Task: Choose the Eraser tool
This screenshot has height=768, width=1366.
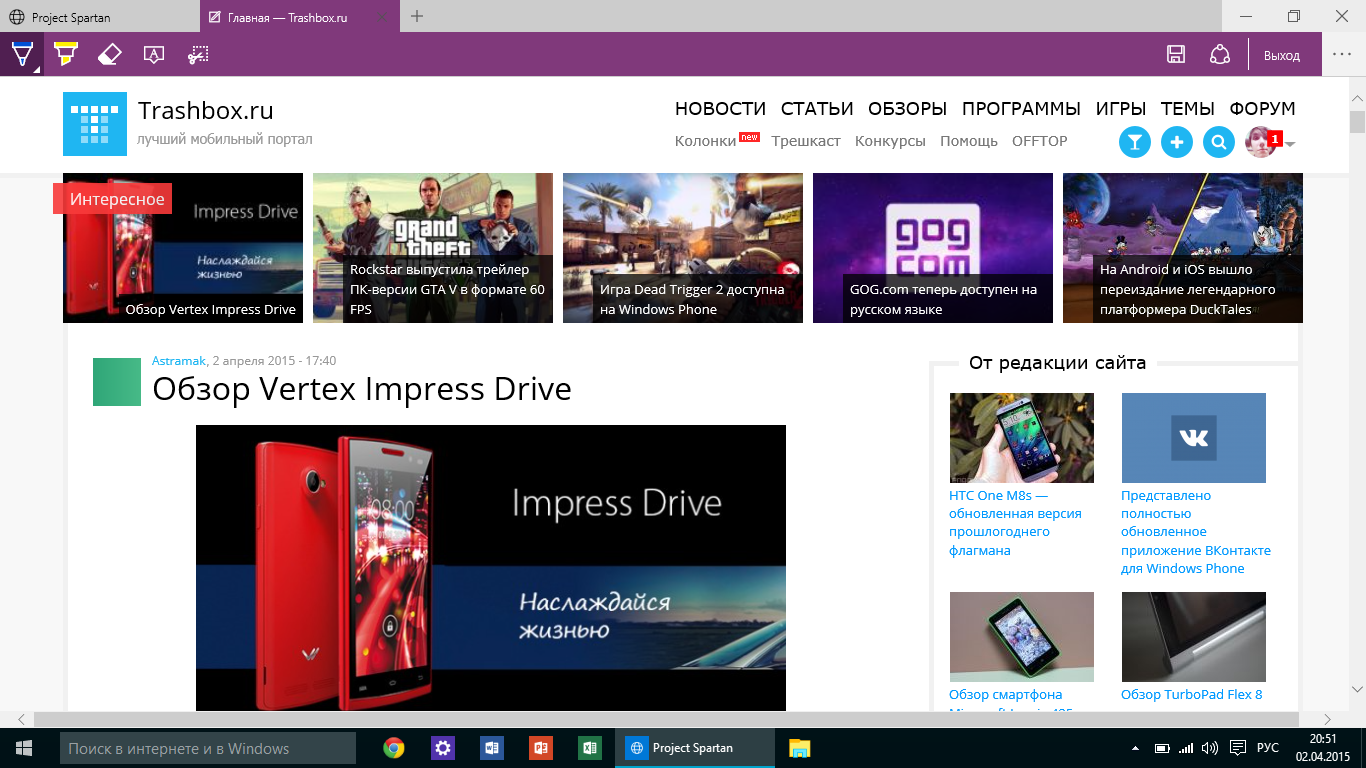Action: coord(109,54)
